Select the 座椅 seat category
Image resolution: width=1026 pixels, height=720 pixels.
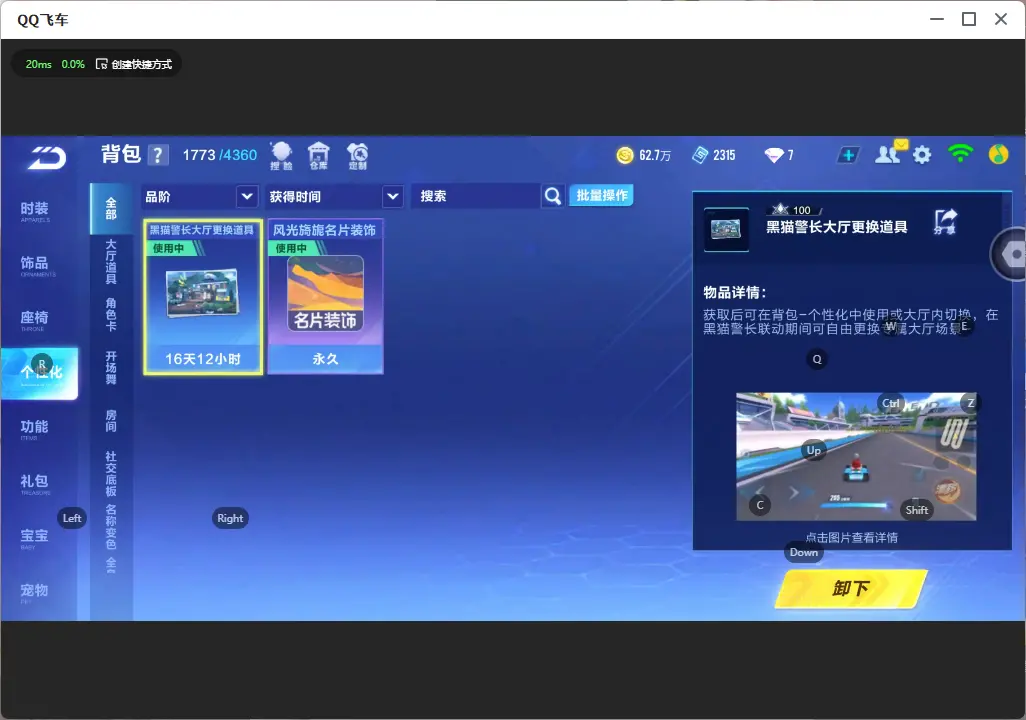tap(35, 320)
